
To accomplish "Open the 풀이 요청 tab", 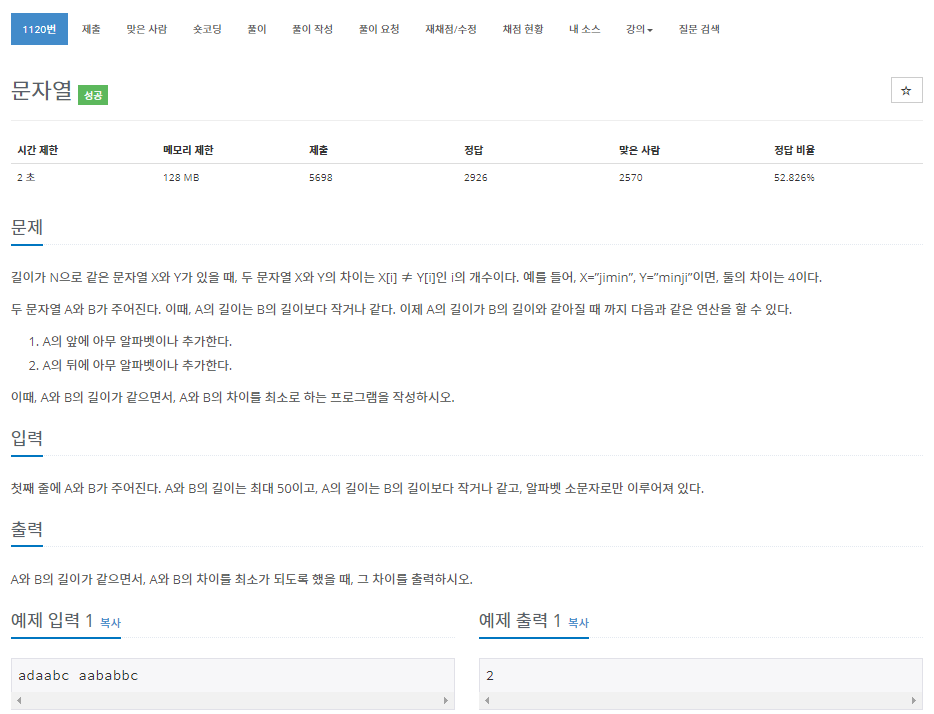I will tap(379, 29).
